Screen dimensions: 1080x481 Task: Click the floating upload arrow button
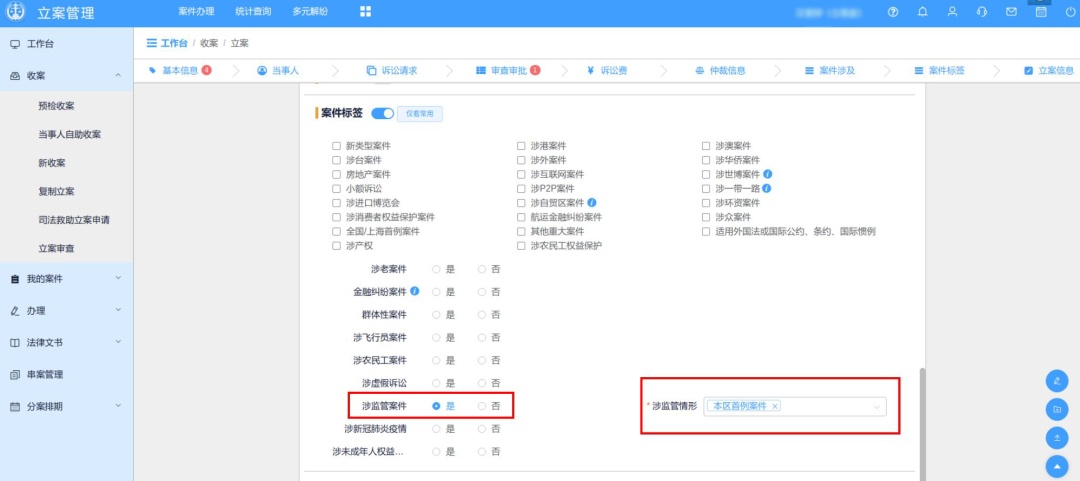click(1057, 437)
